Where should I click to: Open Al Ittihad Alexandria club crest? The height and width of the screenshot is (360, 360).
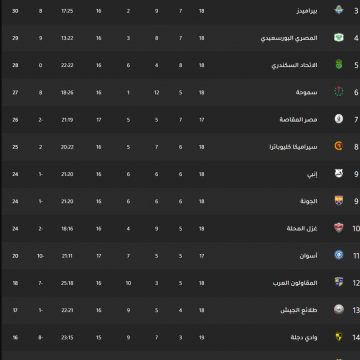[339, 65]
